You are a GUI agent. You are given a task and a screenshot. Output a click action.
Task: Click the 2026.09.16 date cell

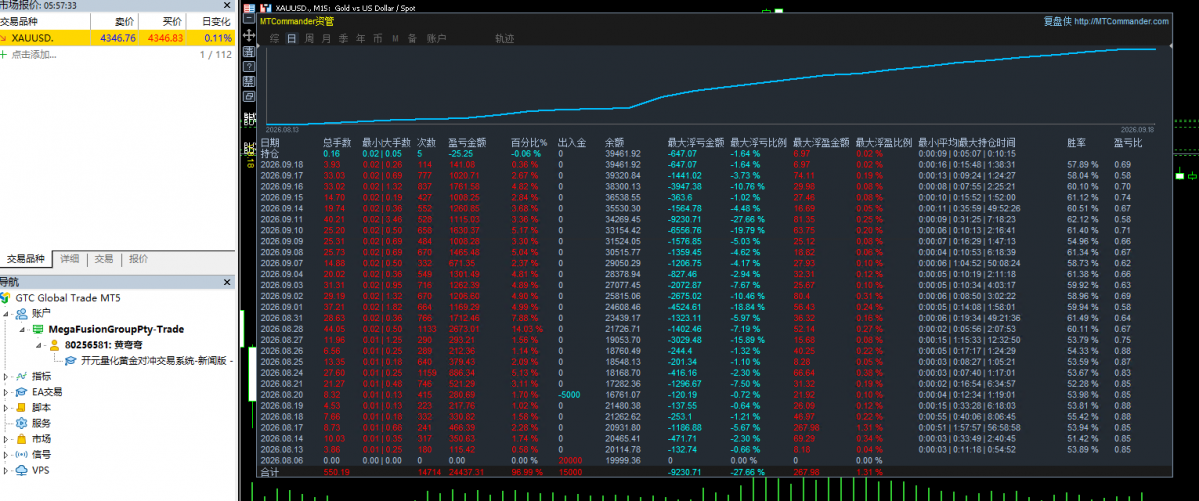click(x=281, y=186)
